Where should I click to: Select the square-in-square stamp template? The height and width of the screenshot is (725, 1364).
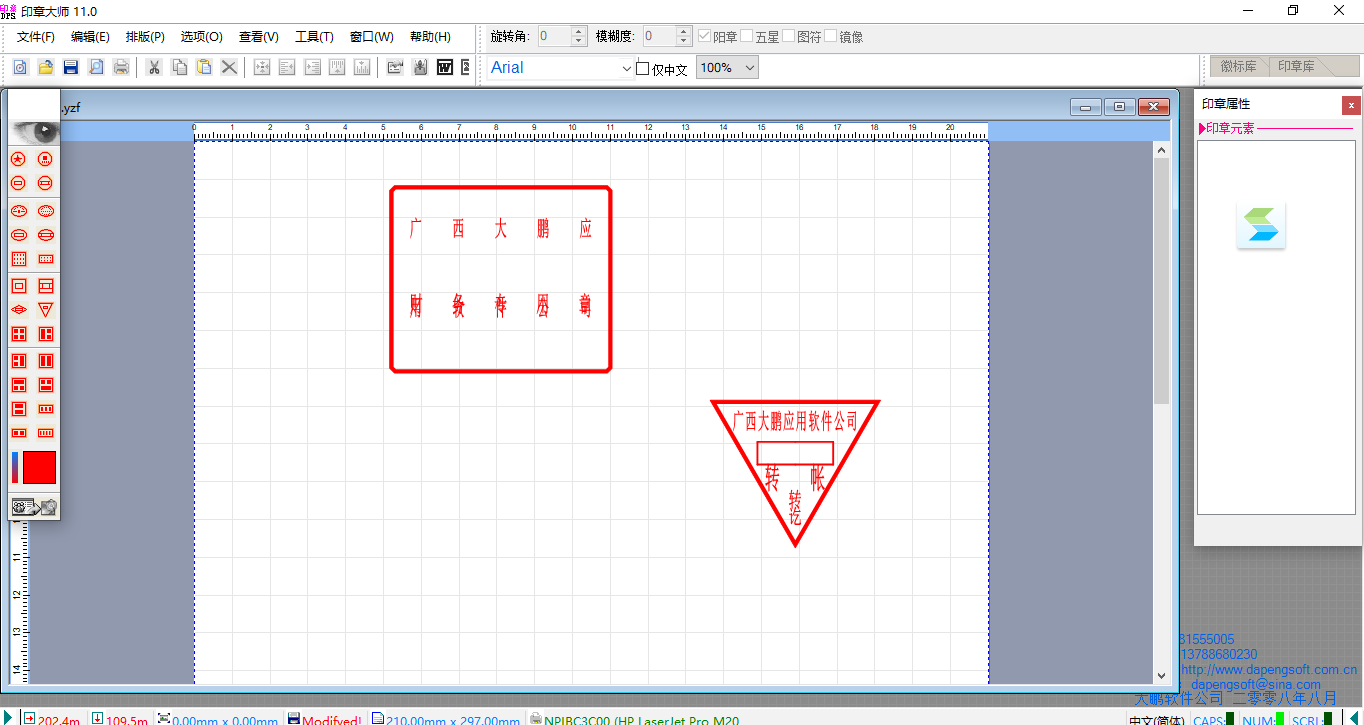coord(18,286)
